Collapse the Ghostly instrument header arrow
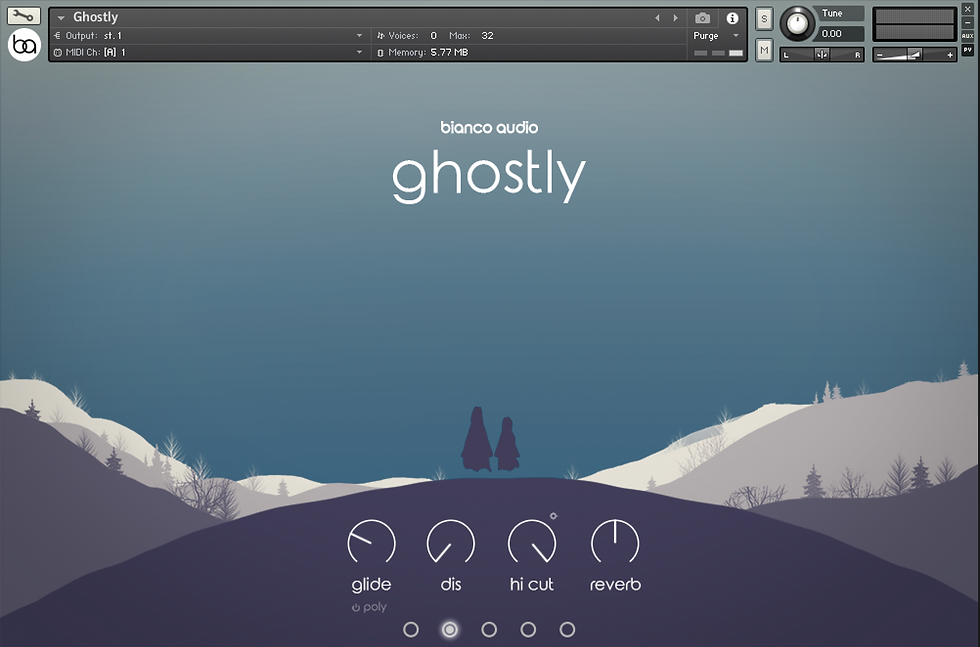This screenshot has height=647, width=980. click(x=61, y=18)
